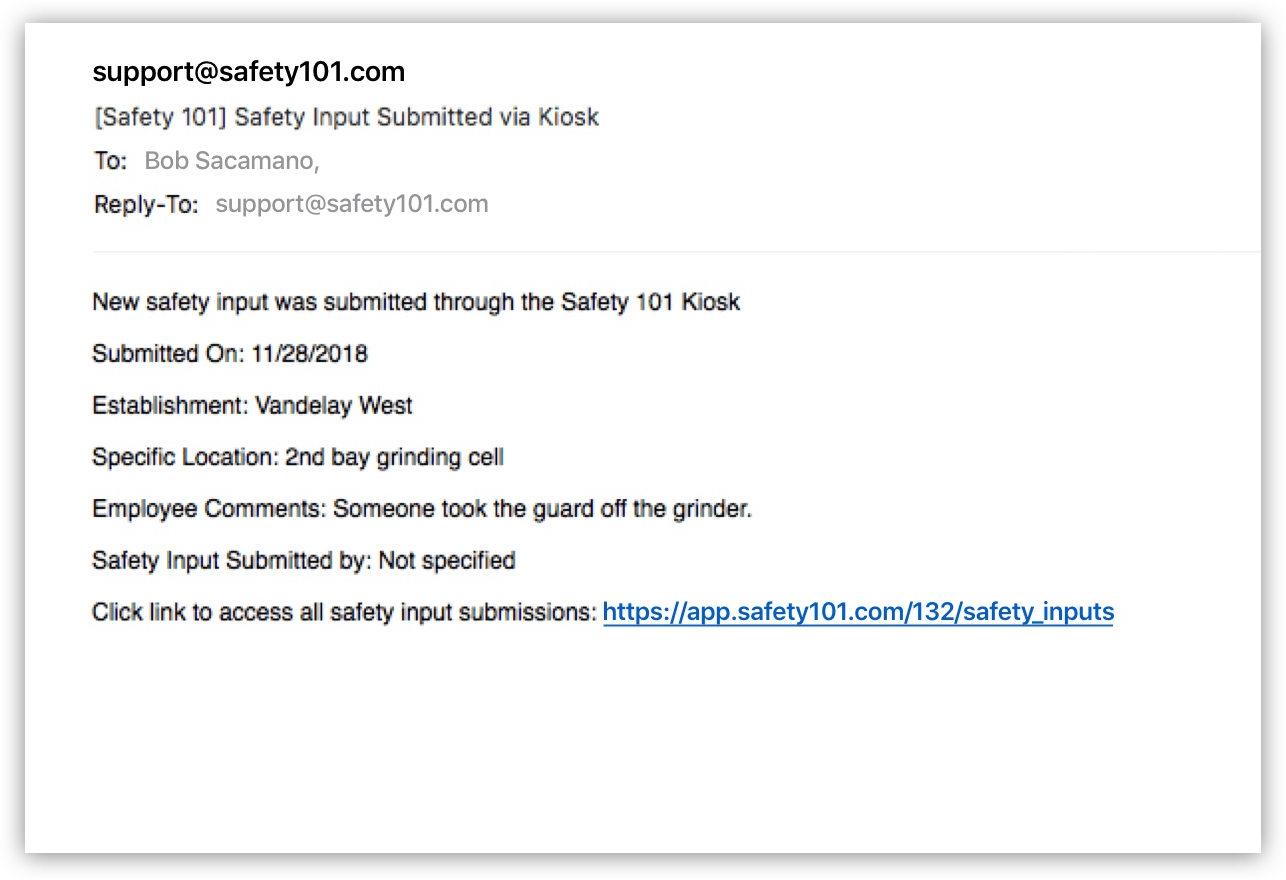This screenshot has height=880, width=1286.
Task: Click the 'Reply-To:' field label
Action: pyautogui.click(x=147, y=204)
